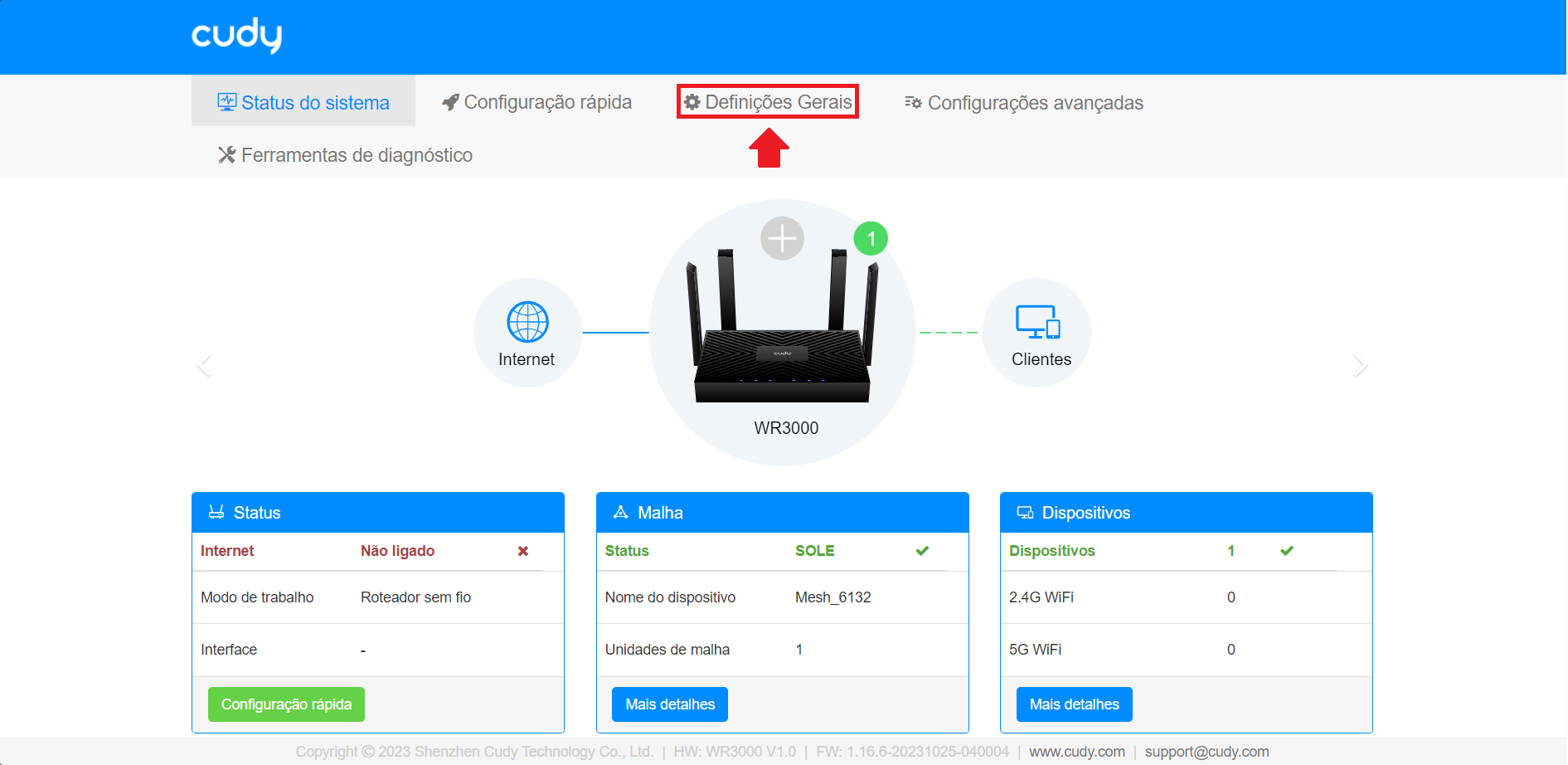The width and height of the screenshot is (1568, 765).
Task: Click the Internet row label in the Status panel
Action: pyautogui.click(x=227, y=551)
